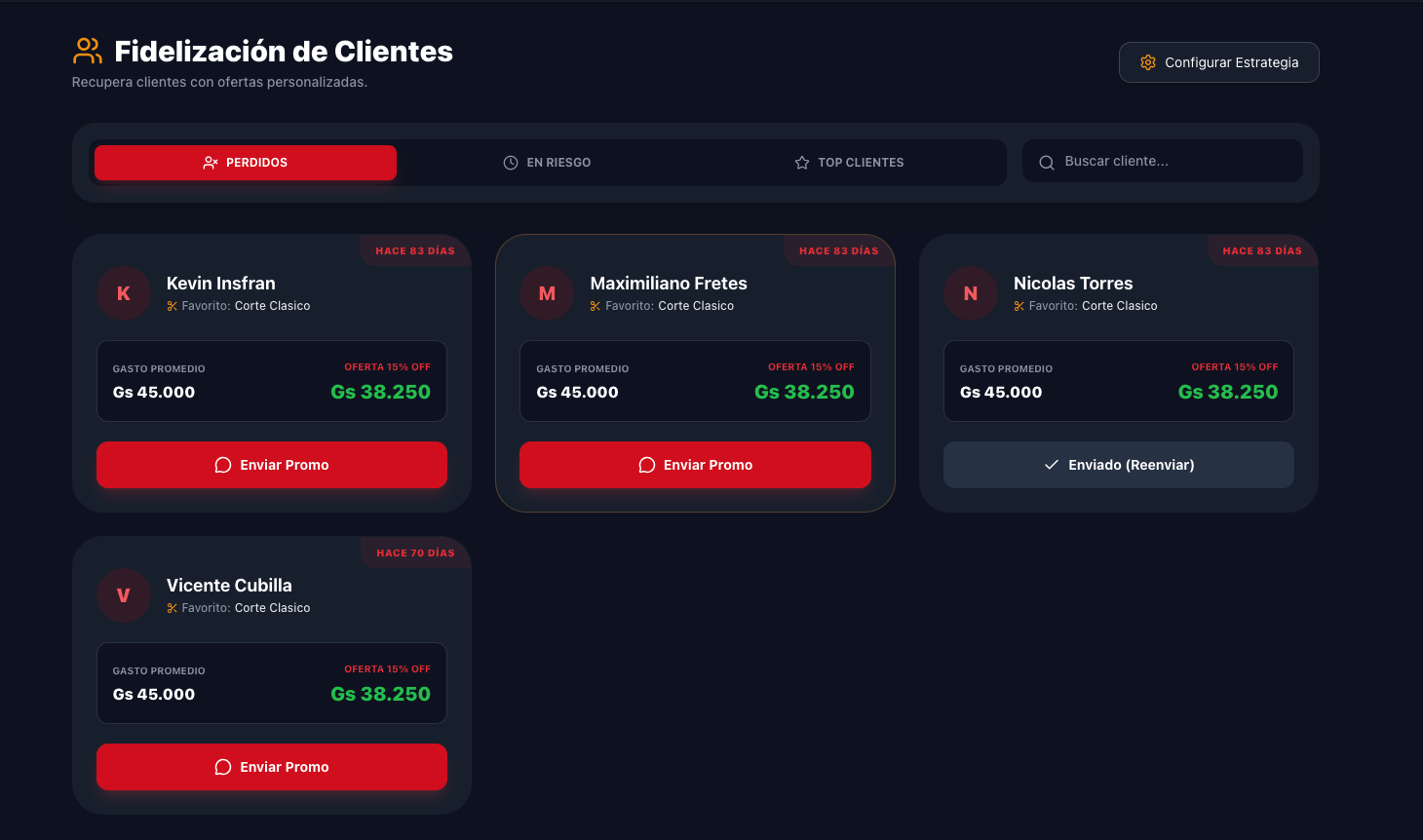The width and height of the screenshot is (1423, 840).
Task: Send promo to Maximiliano Fretes
Action: (x=695, y=465)
